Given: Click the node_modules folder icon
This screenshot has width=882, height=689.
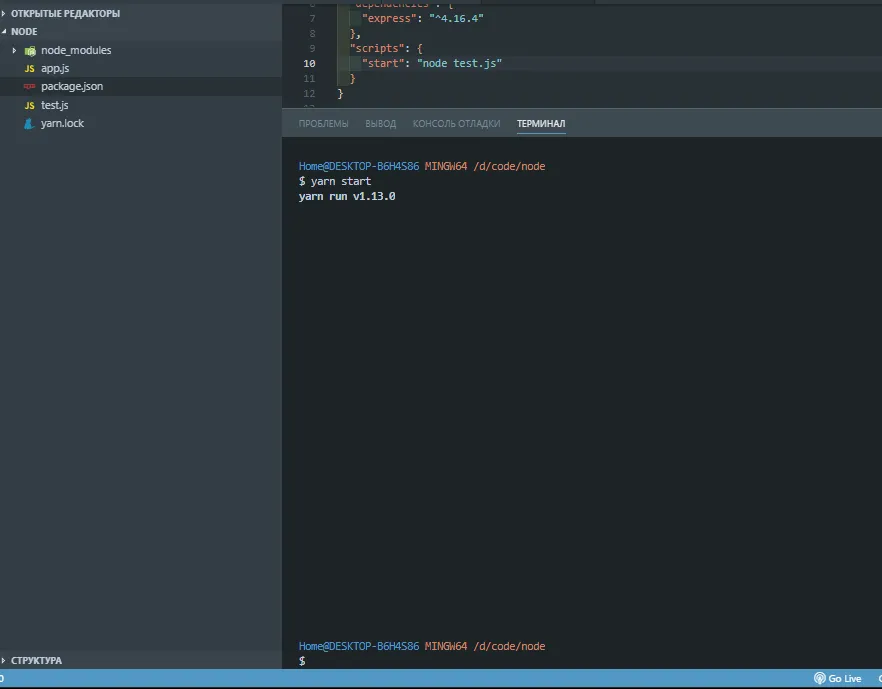Looking at the screenshot, I should [x=30, y=51].
